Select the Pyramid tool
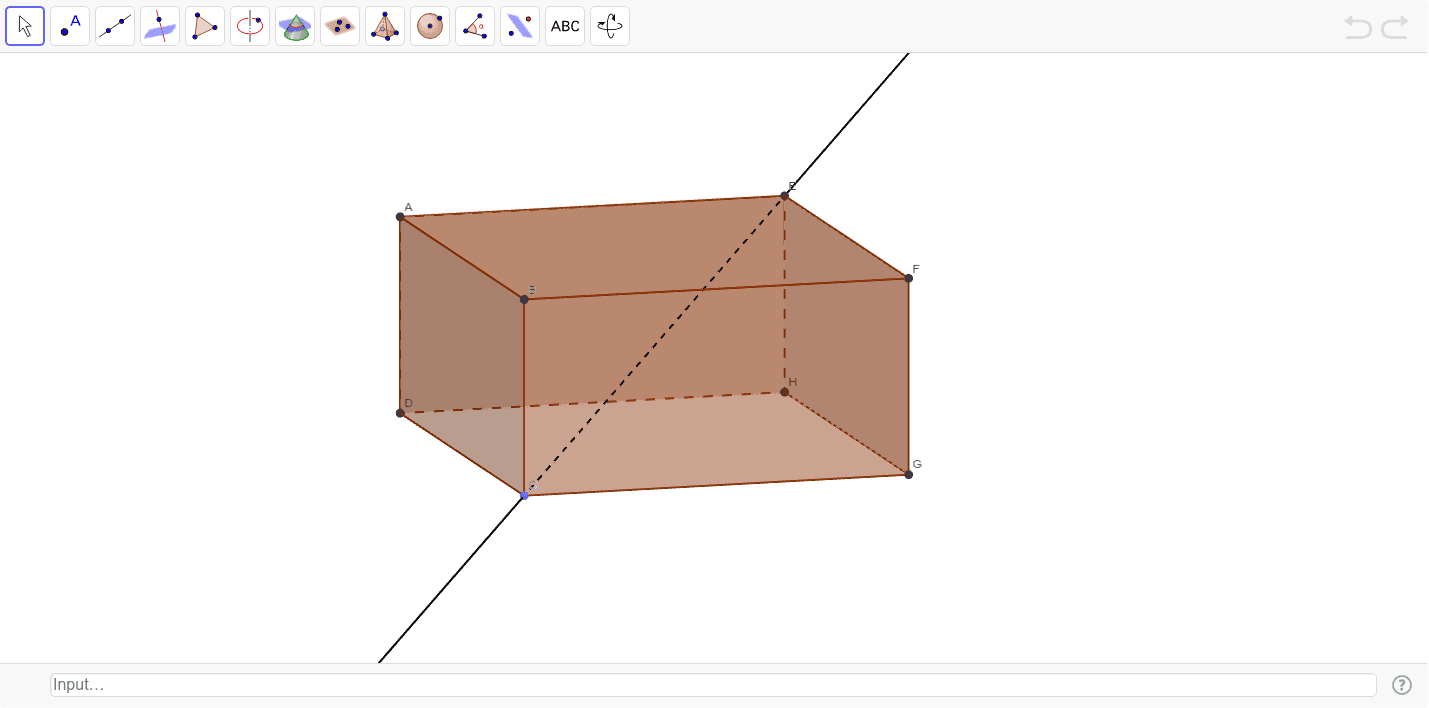This screenshot has height=708, width=1429. tap(385, 26)
